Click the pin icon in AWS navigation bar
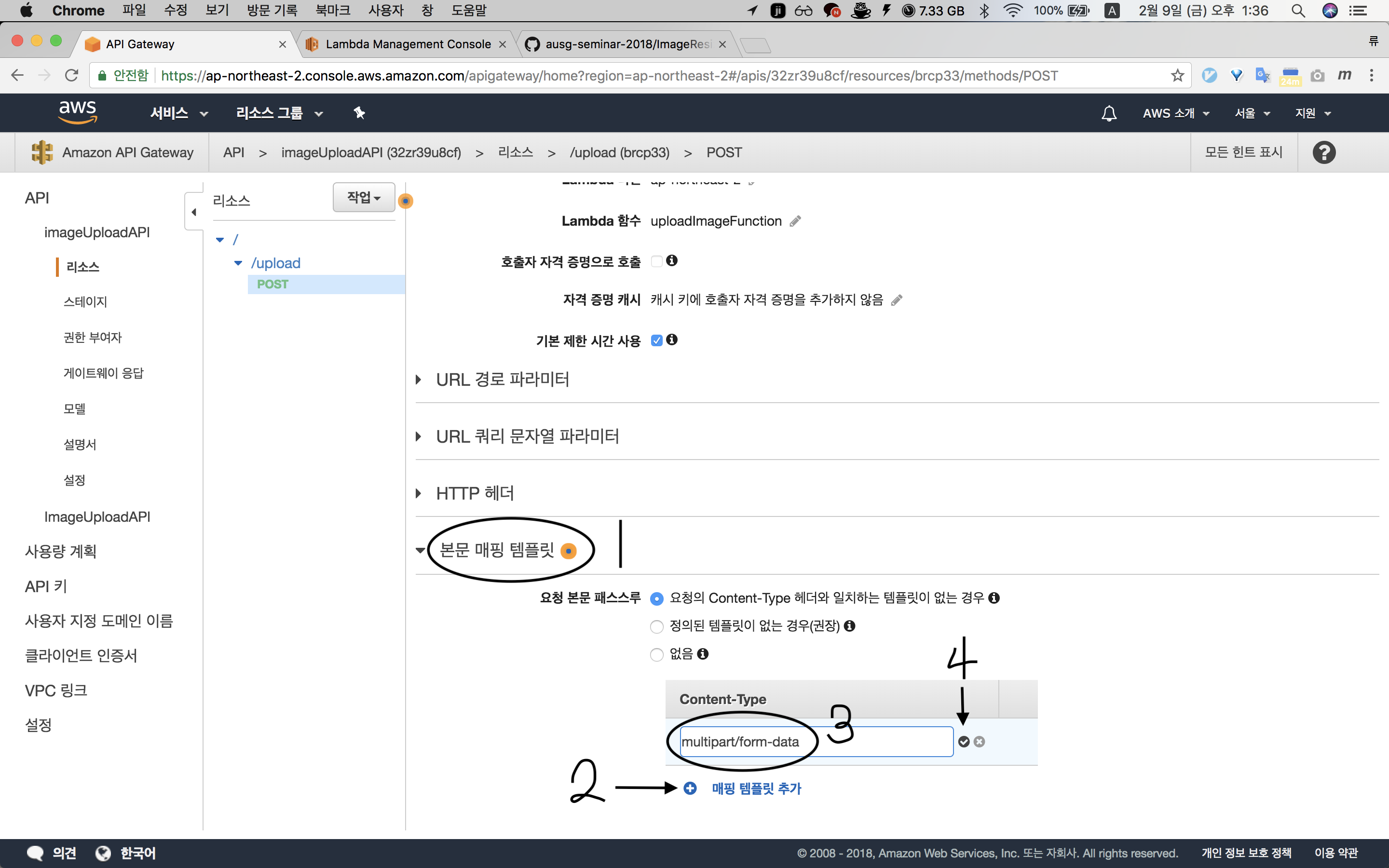This screenshot has height=868, width=1389. coord(359,113)
